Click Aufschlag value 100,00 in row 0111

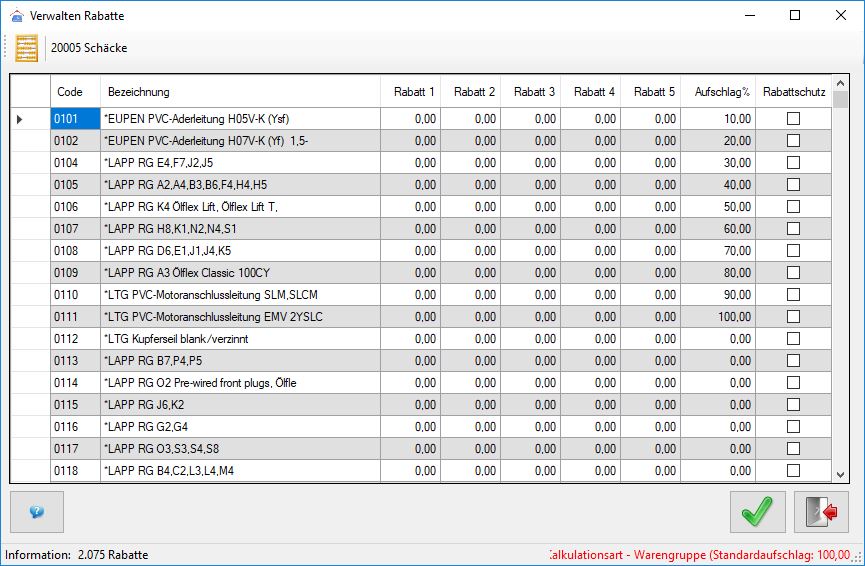tap(718, 317)
